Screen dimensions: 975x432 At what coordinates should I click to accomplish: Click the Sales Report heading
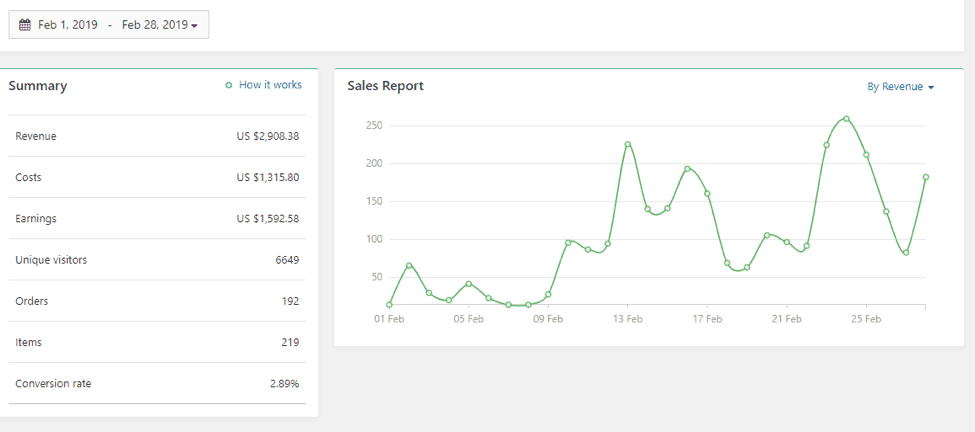(x=385, y=86)
